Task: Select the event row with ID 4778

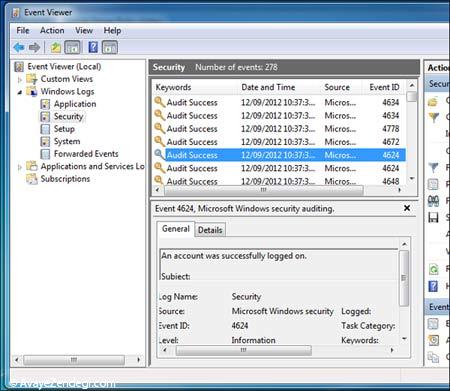Action: click(x=279, y=129)
